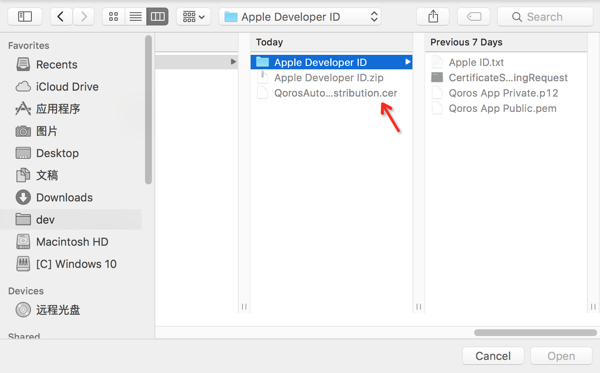Image resolution: width=600 pixels, height=373 pixels.
Task: Expand Apple Developer ID folder arrow
Action: point(408,62)
